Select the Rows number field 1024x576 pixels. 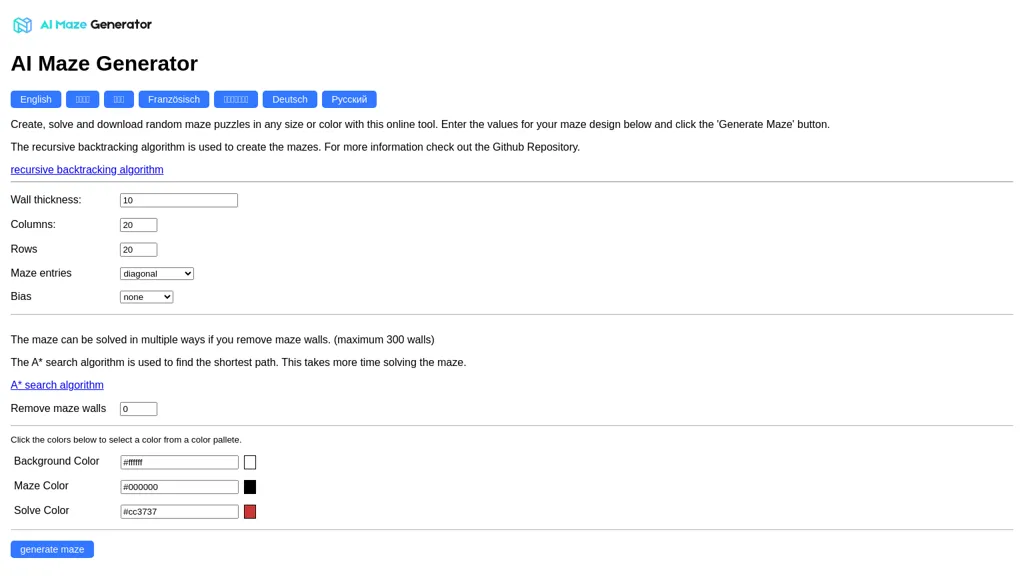(138, 250)
